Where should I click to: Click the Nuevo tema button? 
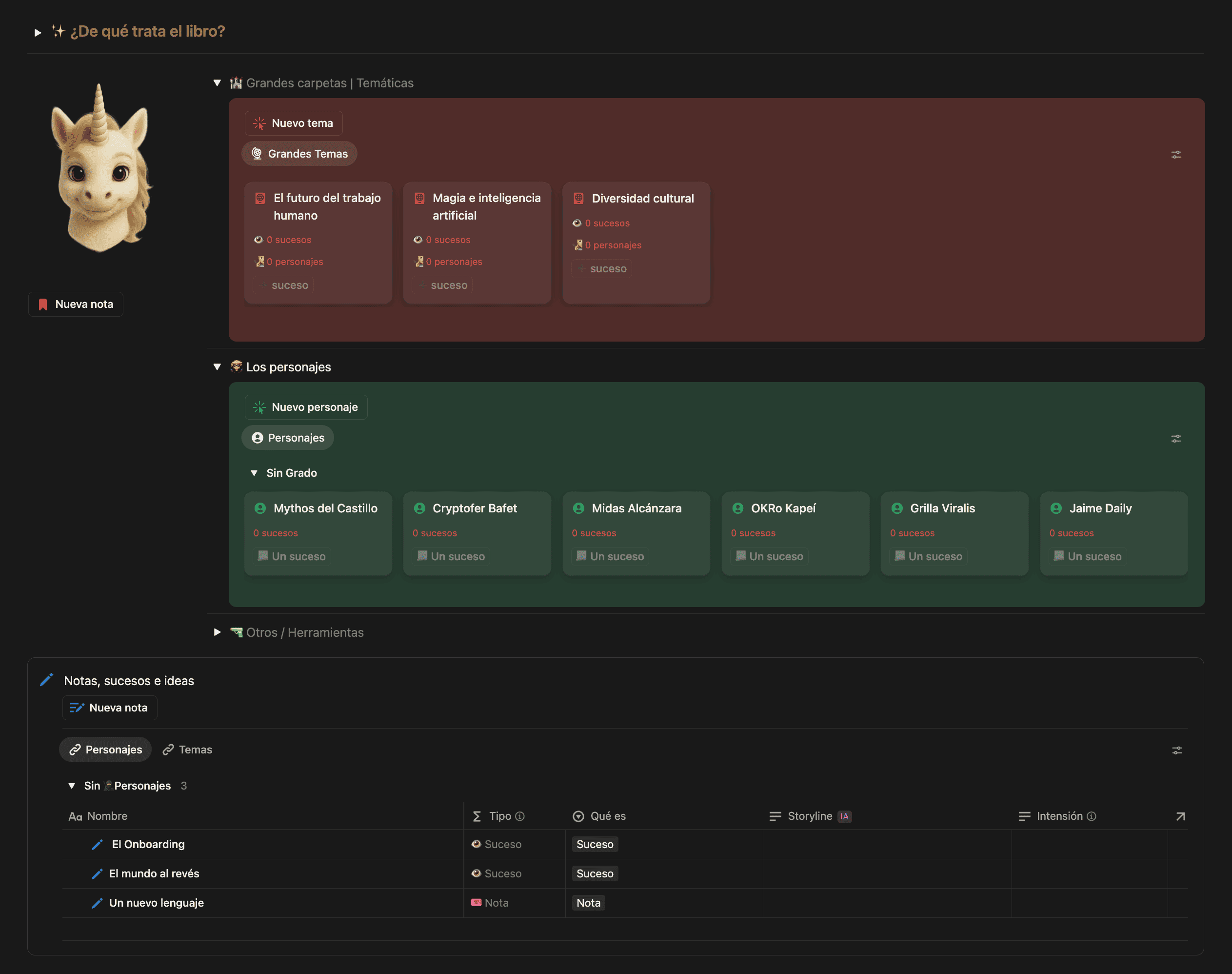(294, 123)
